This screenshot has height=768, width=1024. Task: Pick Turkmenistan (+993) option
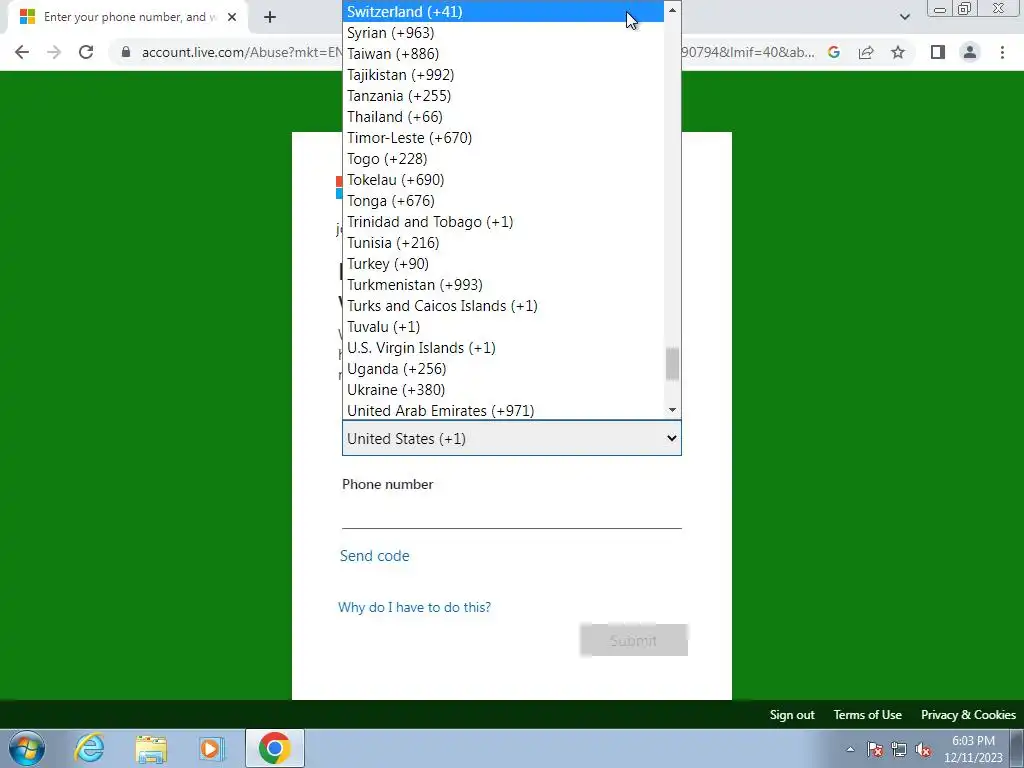pos(503,285)
